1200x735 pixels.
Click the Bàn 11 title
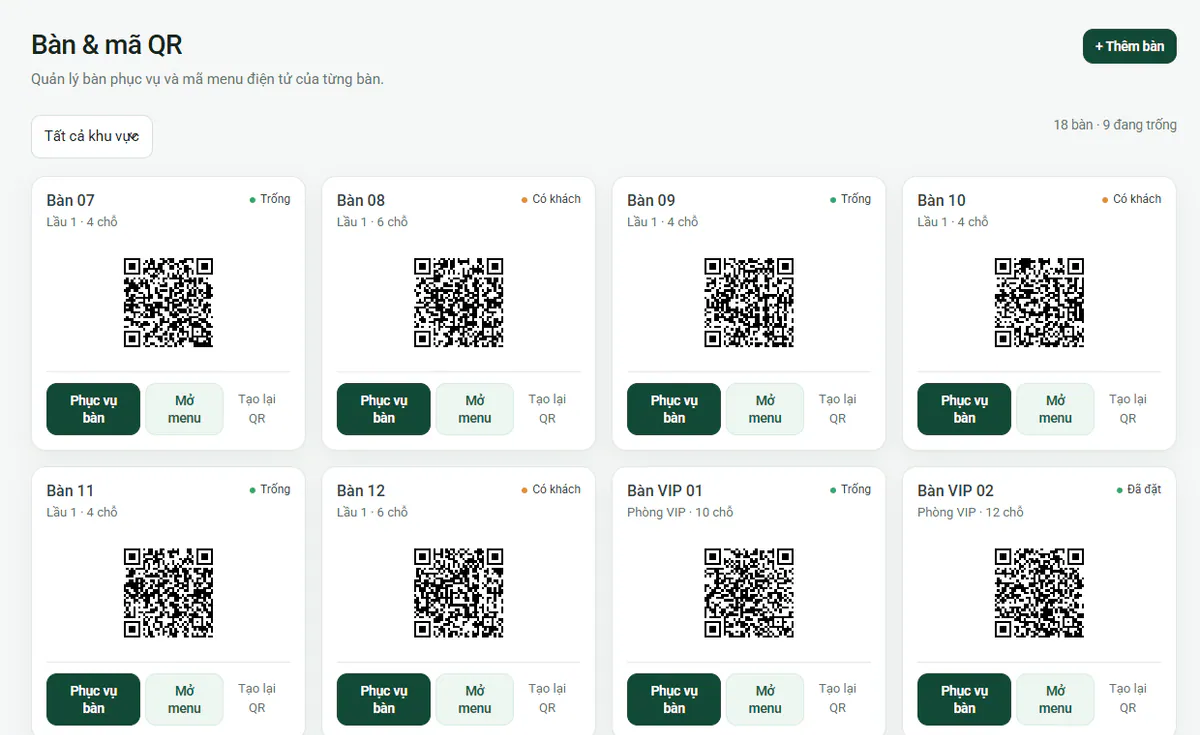coord(70,490)
